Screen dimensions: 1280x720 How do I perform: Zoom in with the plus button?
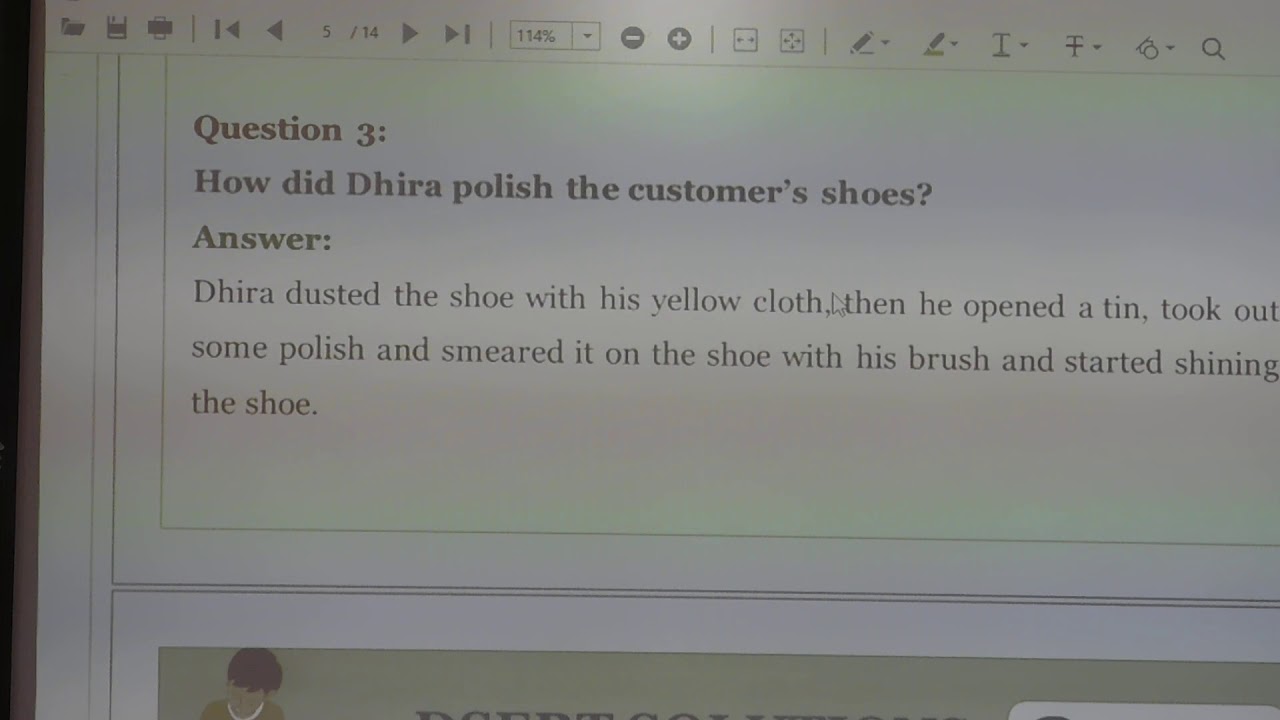click(679, 39)
